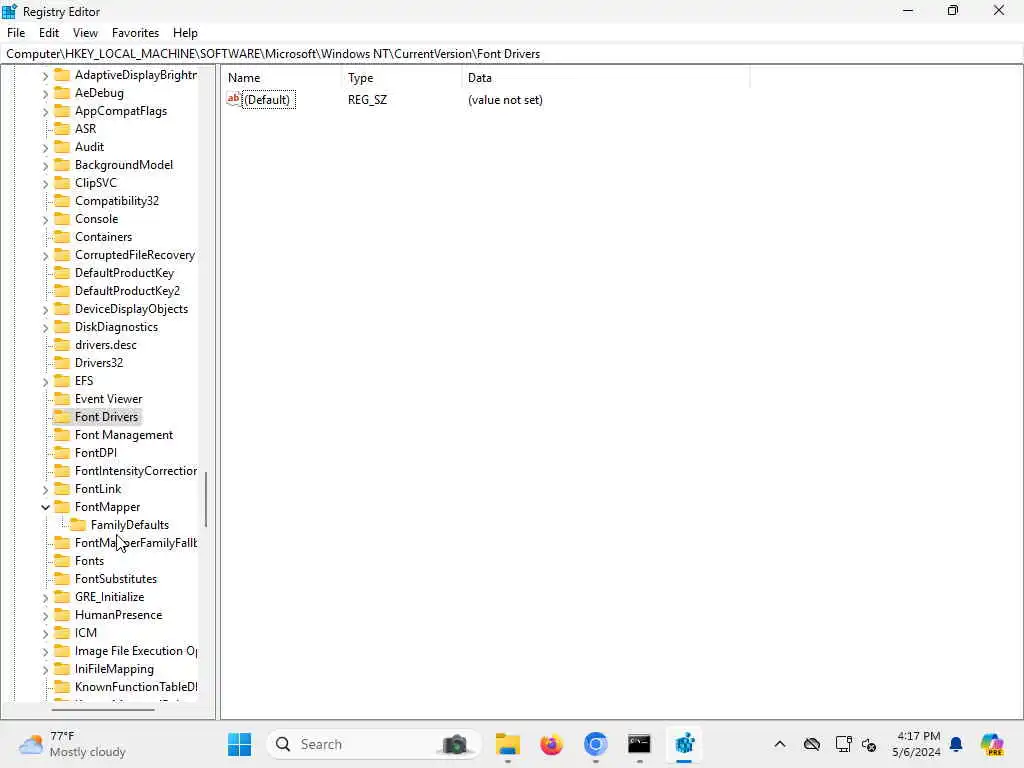The width and height of the screenshot is (1024, 768).
Task: Select the Containers folder icon
Action: point(62,236)
